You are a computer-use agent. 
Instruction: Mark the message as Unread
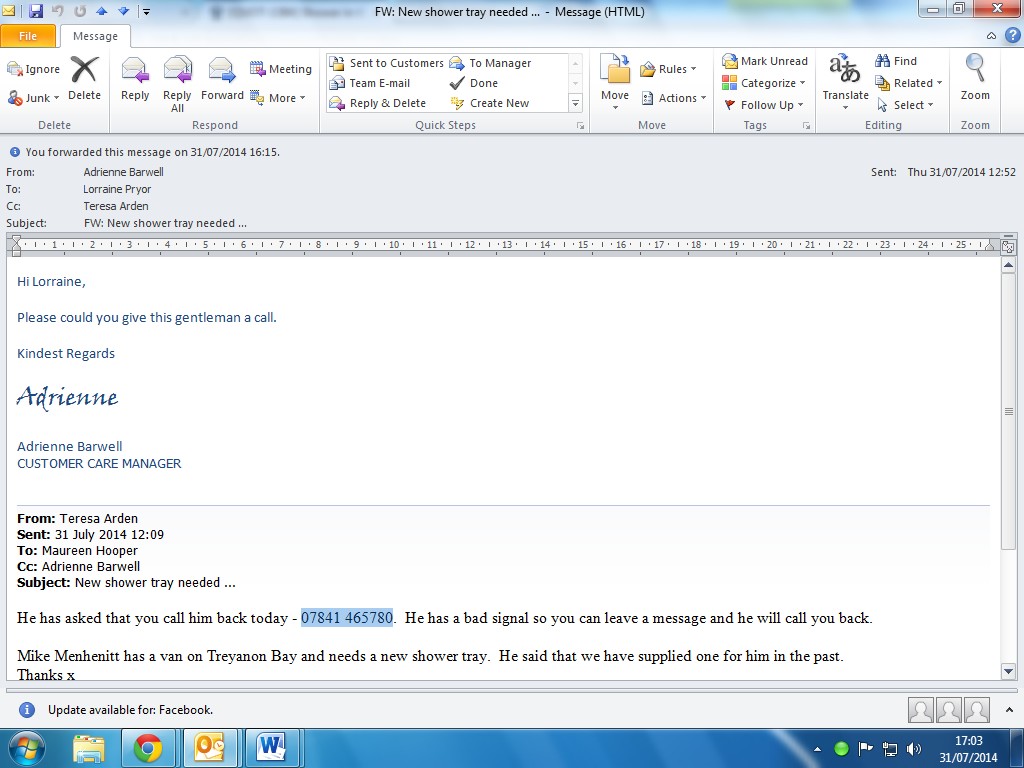tap(765, 61)
